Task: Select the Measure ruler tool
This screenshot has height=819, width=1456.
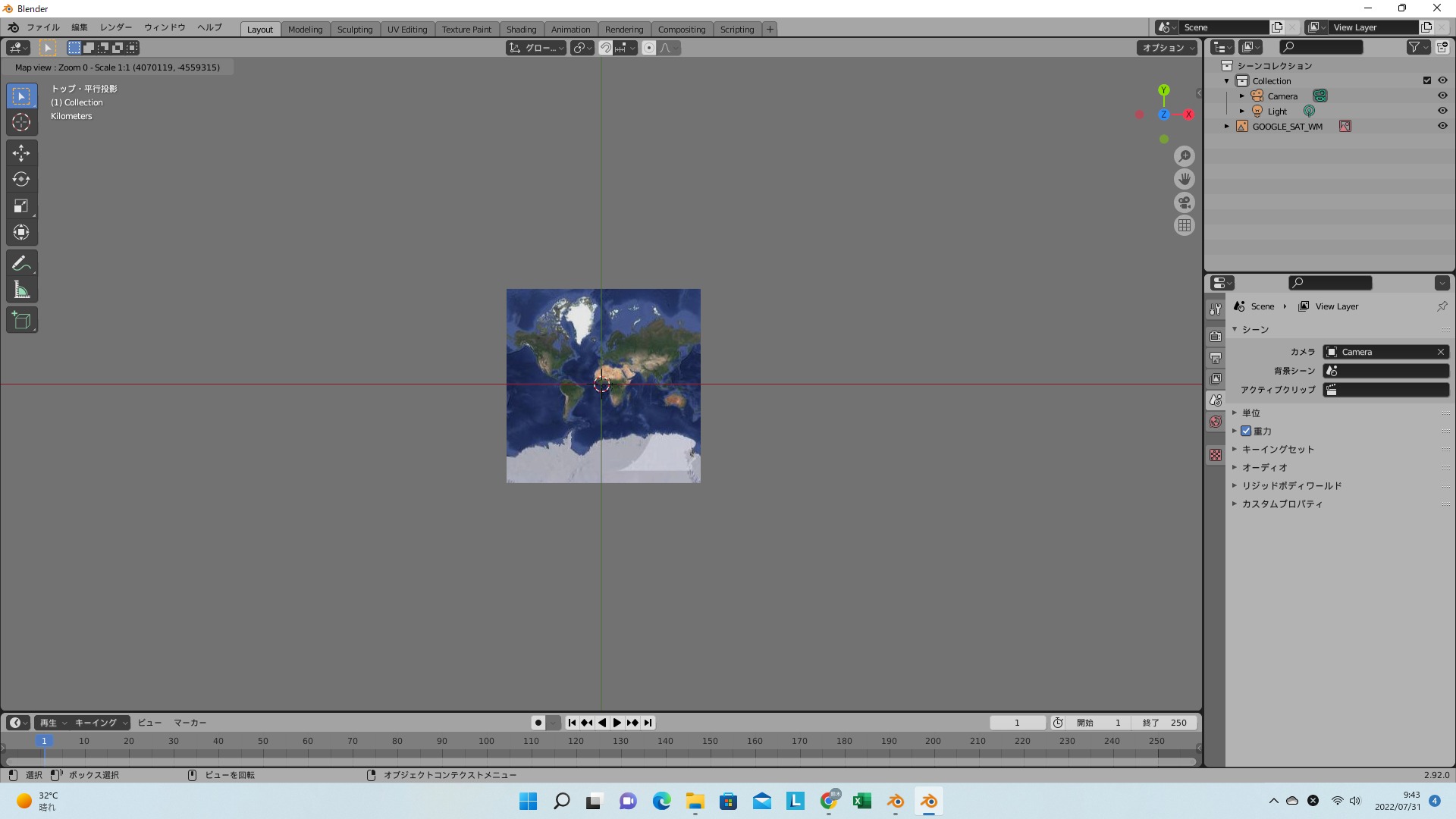Action: click(x=21, y=290)
